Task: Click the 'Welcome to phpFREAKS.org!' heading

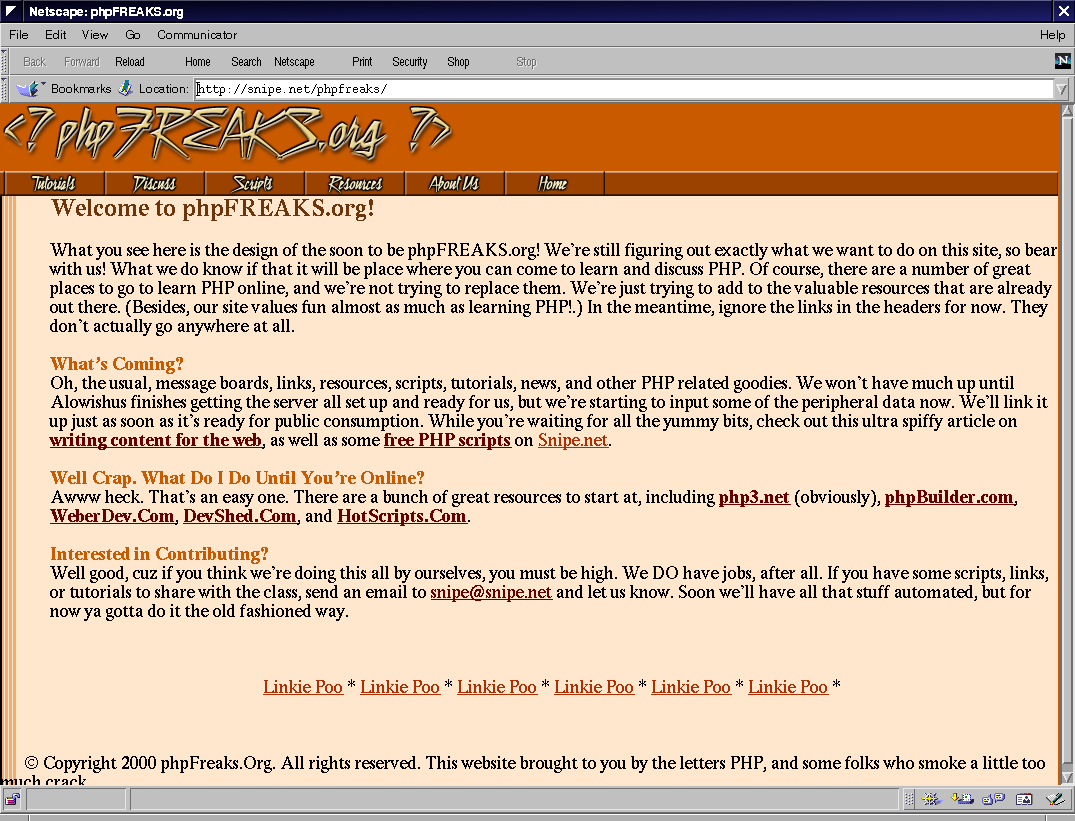Action: tap(213, 208)
